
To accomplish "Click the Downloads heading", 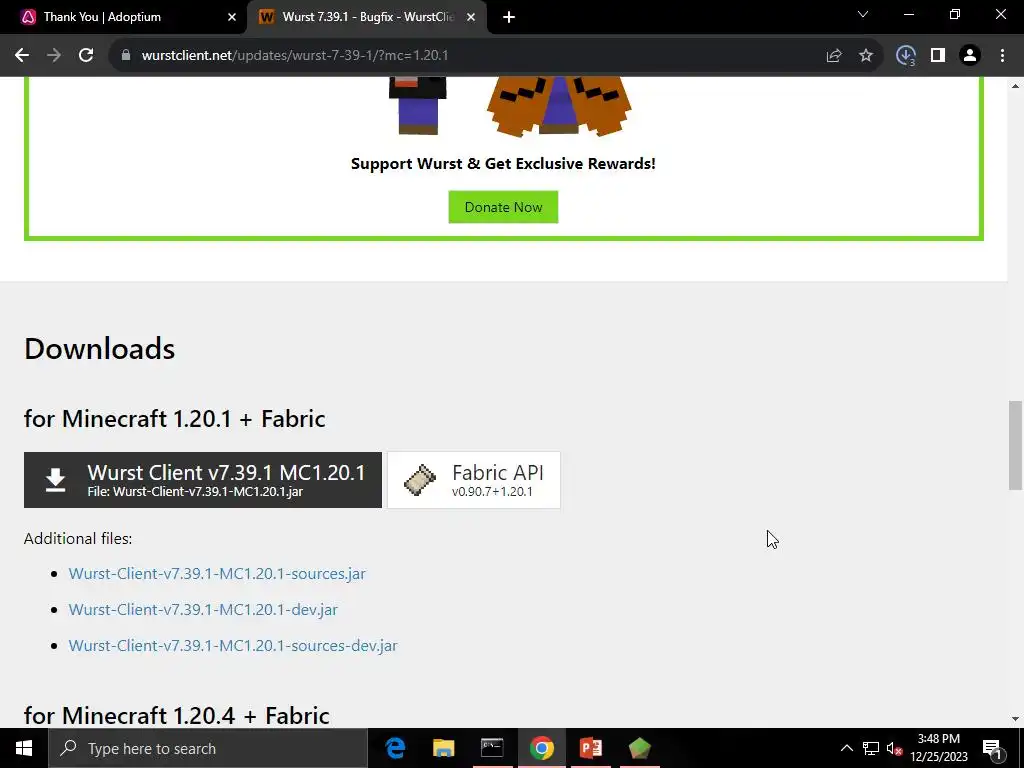I will pyautogui.click(x=99, y=349).
